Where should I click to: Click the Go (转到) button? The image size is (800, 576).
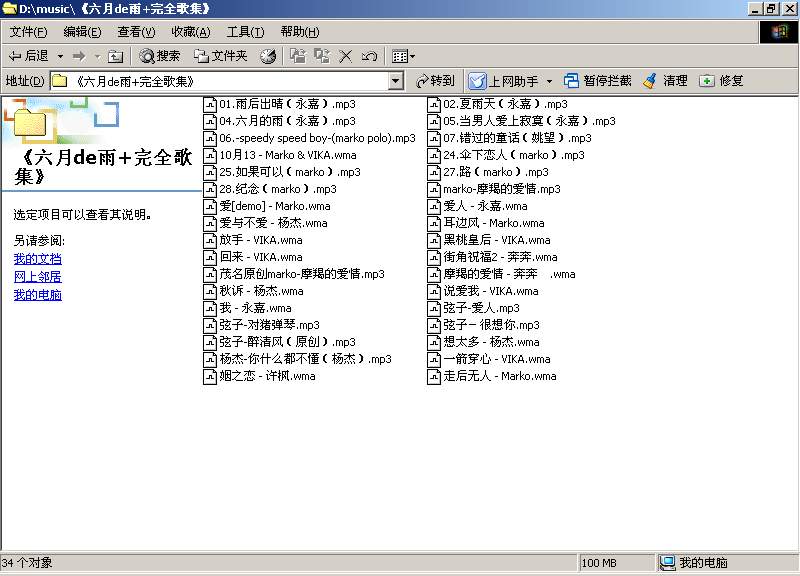[x=434, y=81]
